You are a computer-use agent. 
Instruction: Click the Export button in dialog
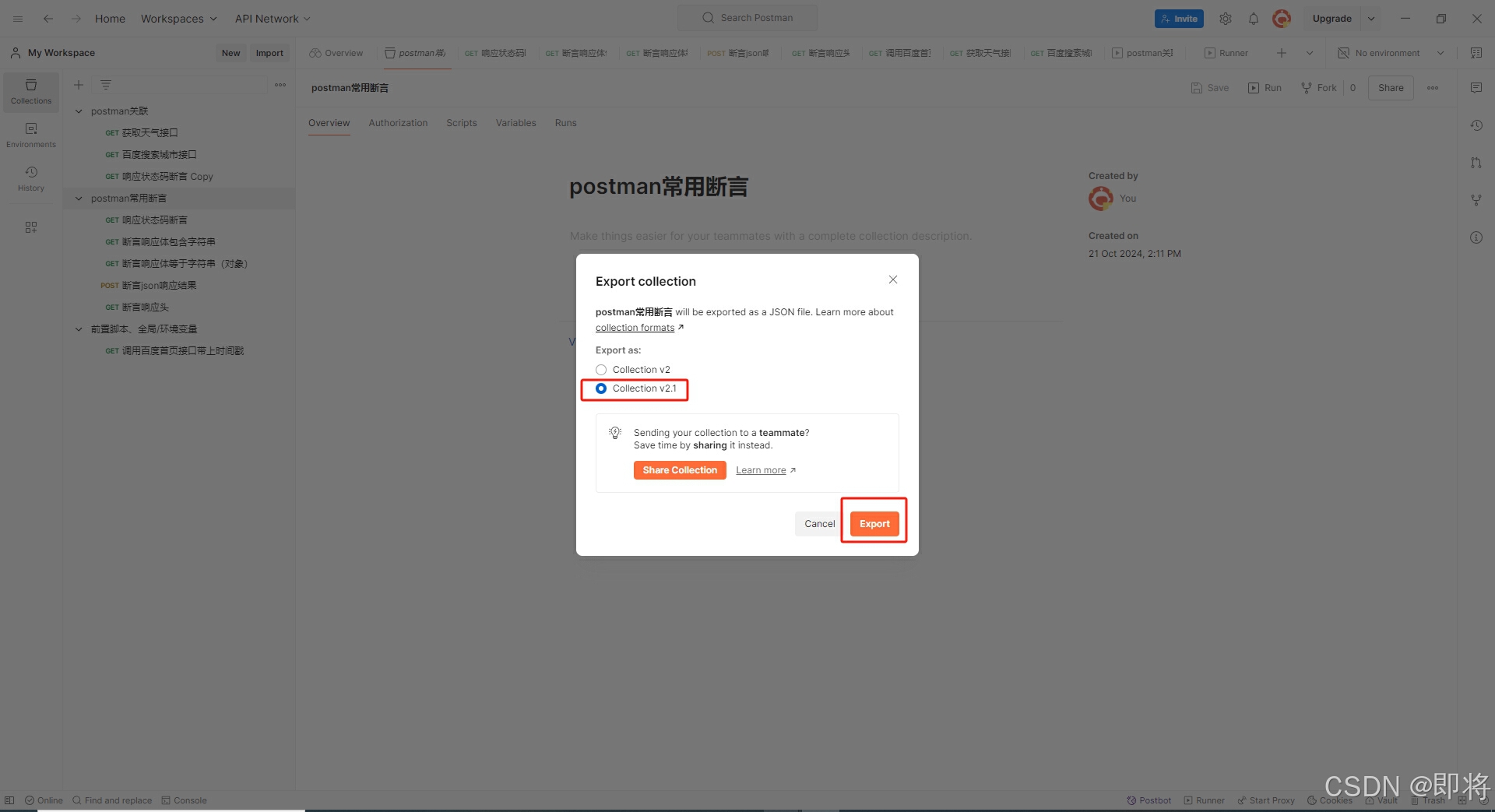click(874, 524)
